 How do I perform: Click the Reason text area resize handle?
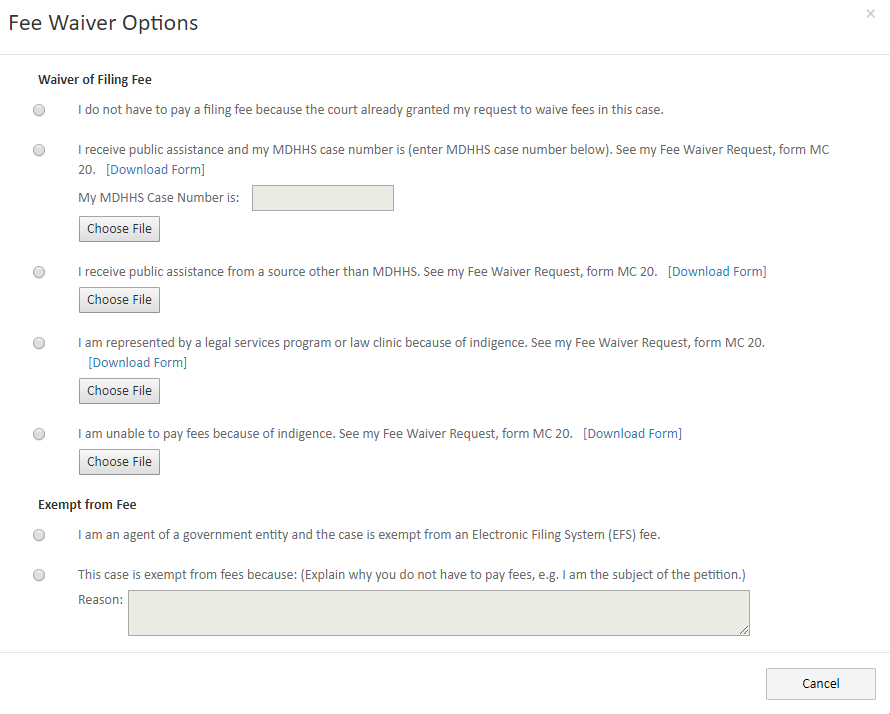744,630
